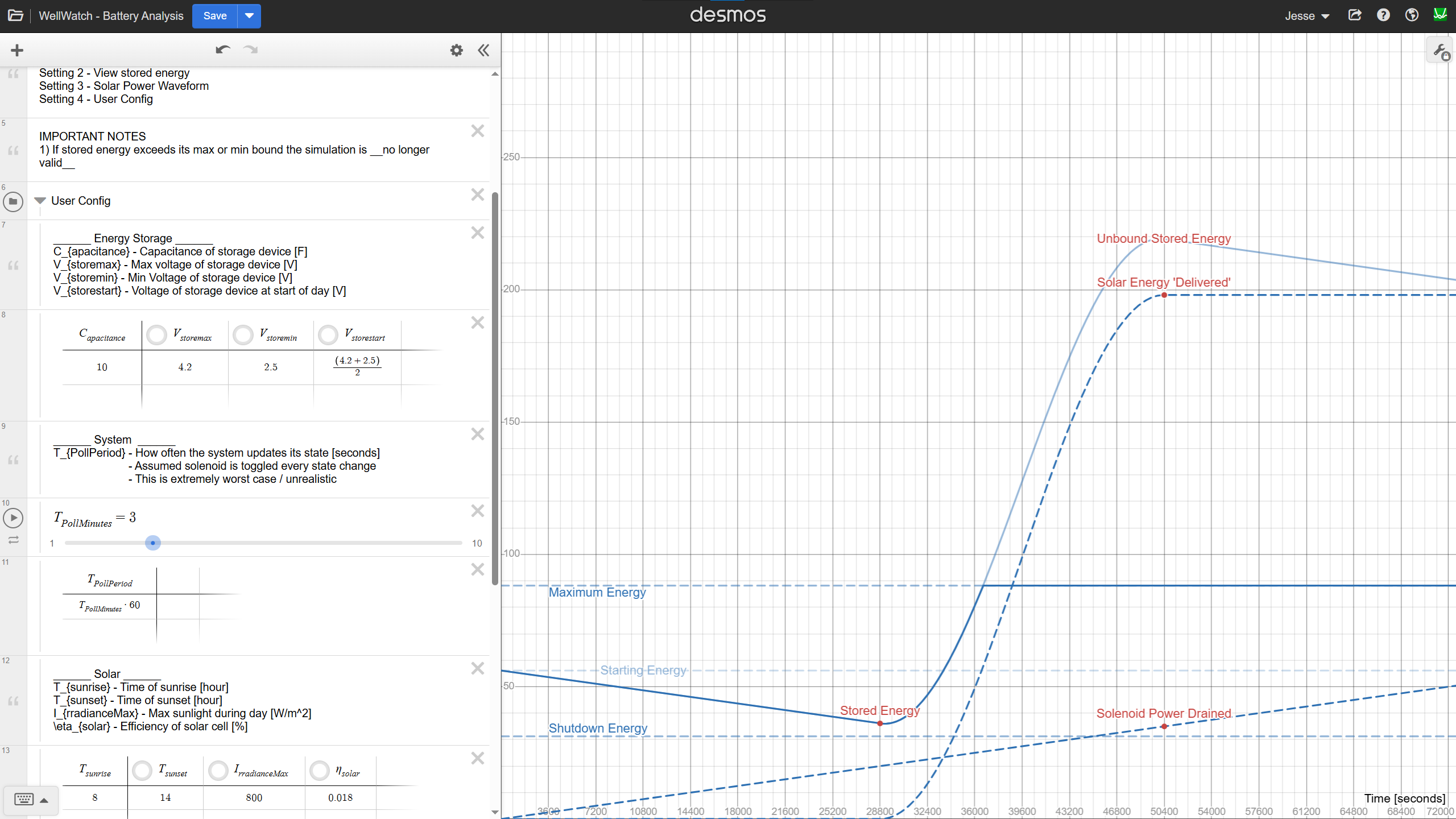This screenshot has width=1456, height=819.
Task: Hide the expression list panel
Action: tap(483, 50)
